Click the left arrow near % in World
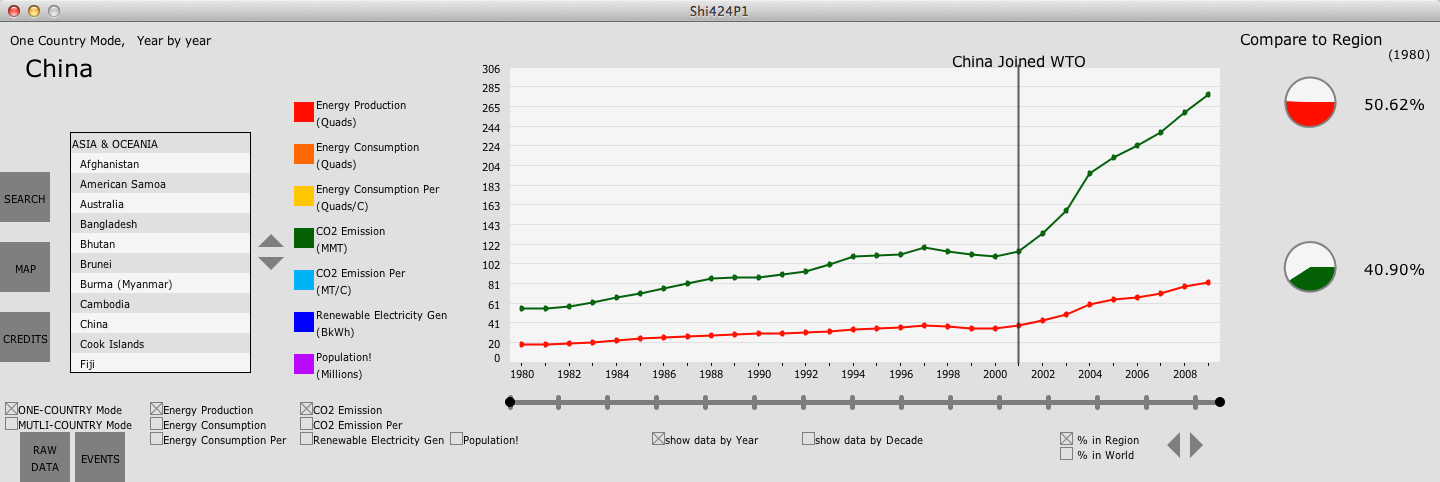1440x482 pixels. 1173,445
